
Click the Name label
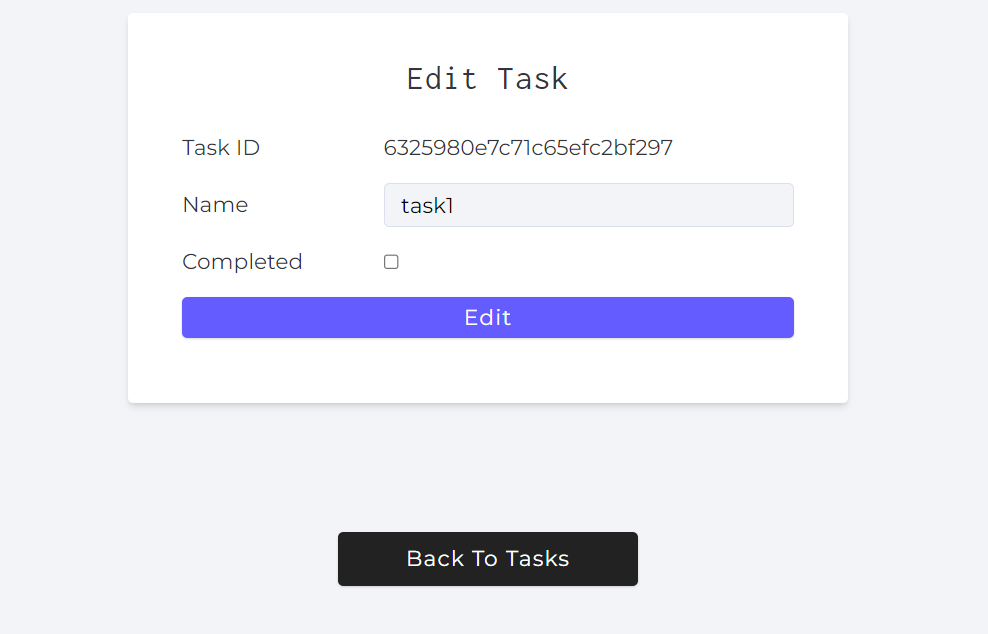[215, 205]
